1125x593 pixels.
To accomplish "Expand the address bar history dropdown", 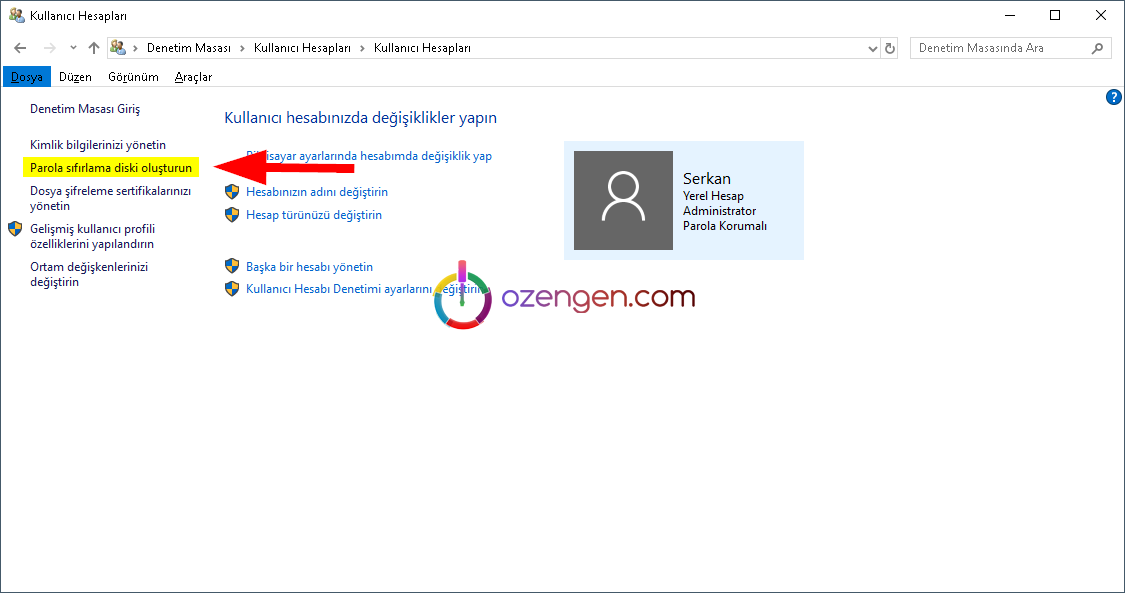I will [x=872, y=48].
